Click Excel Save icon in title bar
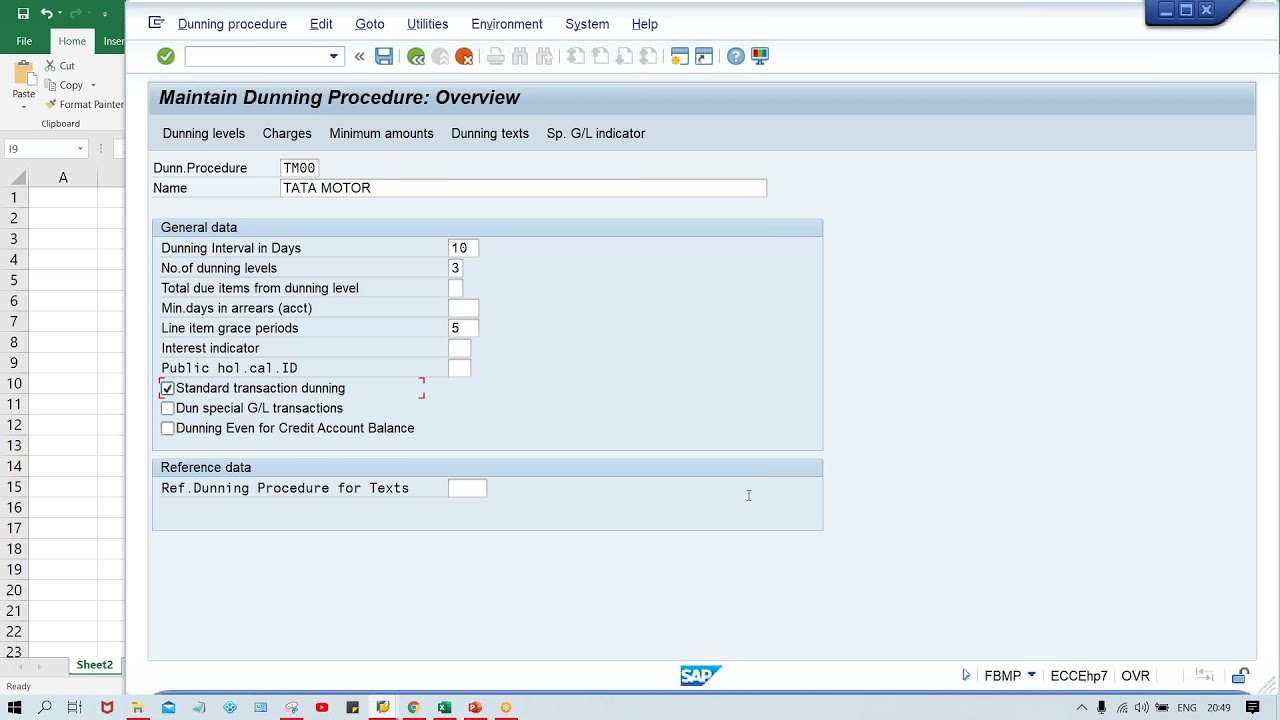Viewport: 1280px width, 720px height. pos(23,14)
